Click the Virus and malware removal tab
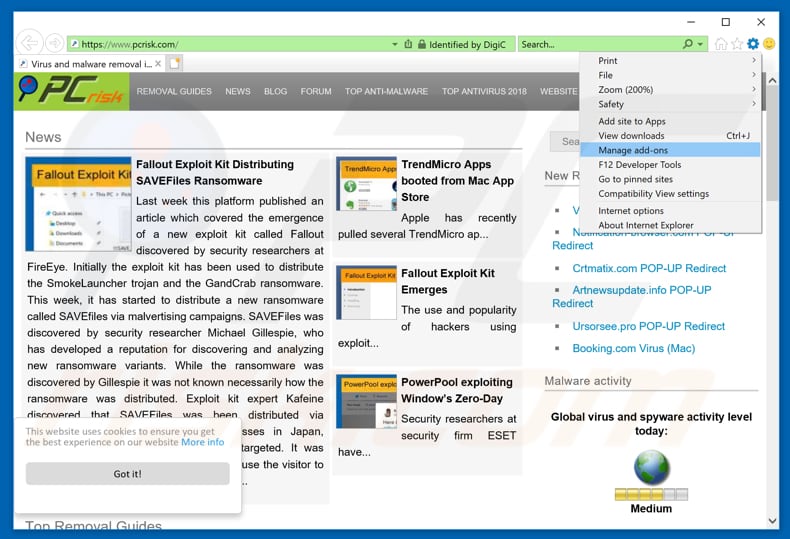The height and width of the screenshot is (539, 790). tap(91, 64)
